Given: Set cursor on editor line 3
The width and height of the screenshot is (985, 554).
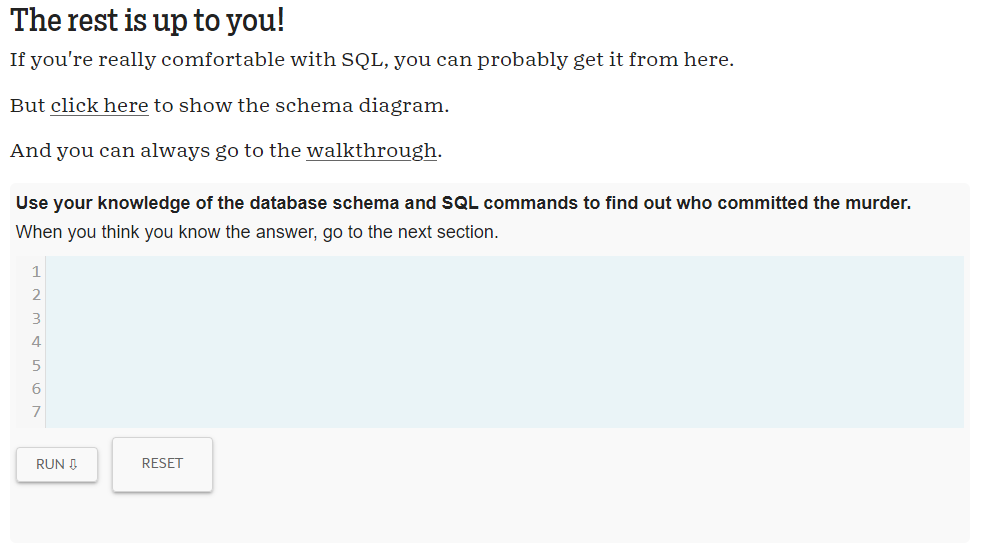Looking at the screenshot, I should click(x=500, y=318).
